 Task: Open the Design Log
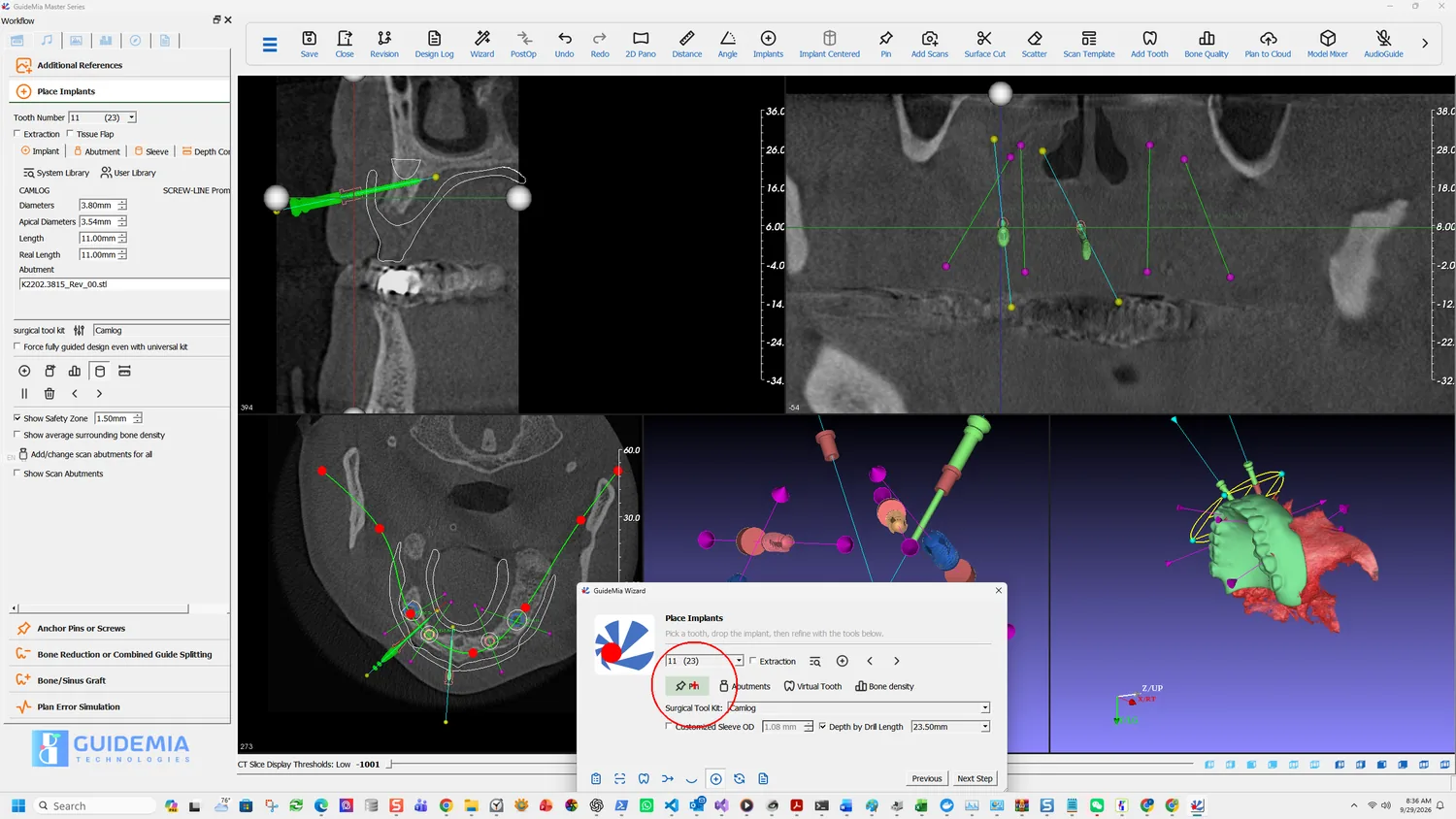coord(434,44)
